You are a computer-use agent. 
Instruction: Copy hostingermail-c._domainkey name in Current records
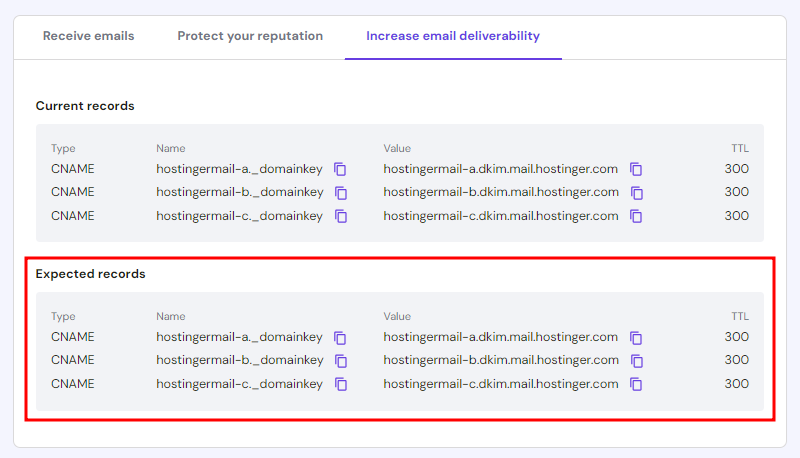tap(340, 216)
